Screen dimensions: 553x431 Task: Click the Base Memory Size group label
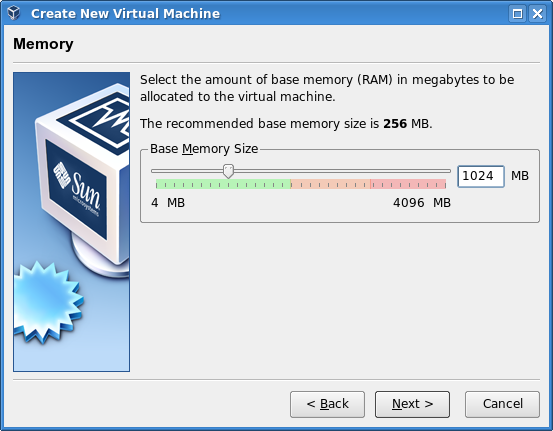pos(204,149)
